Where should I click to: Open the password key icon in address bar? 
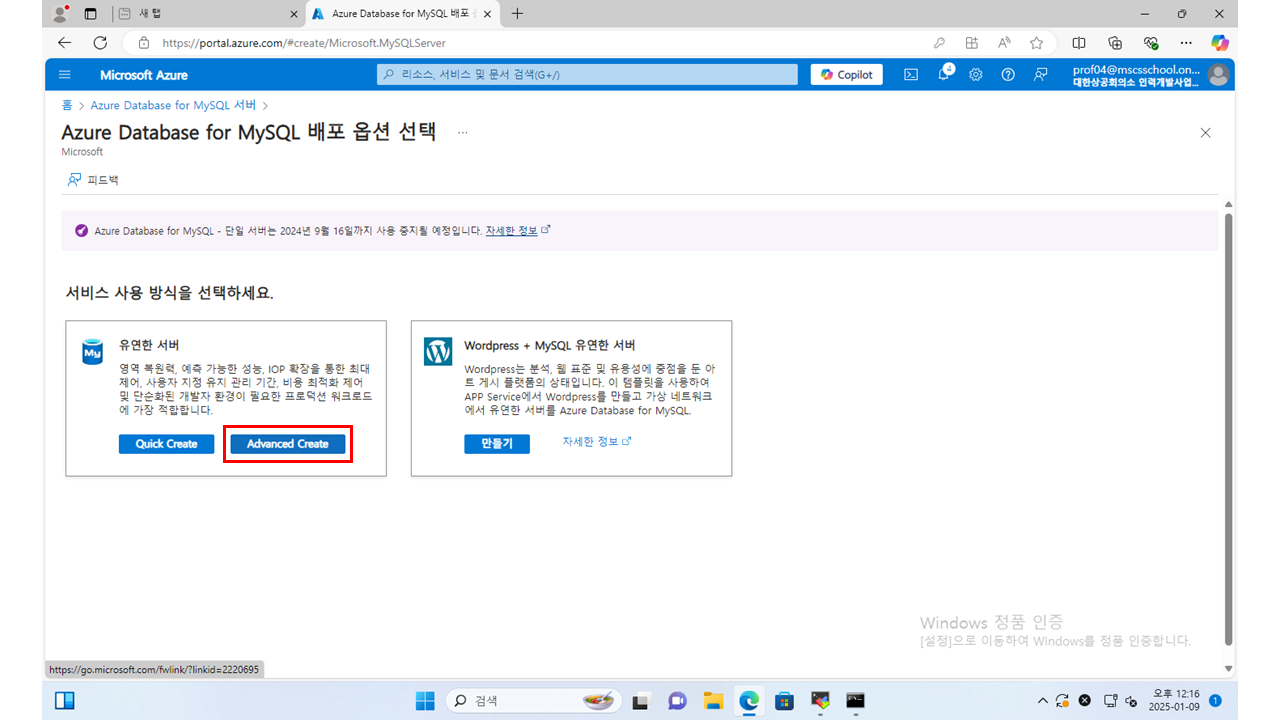click(939, 43)
